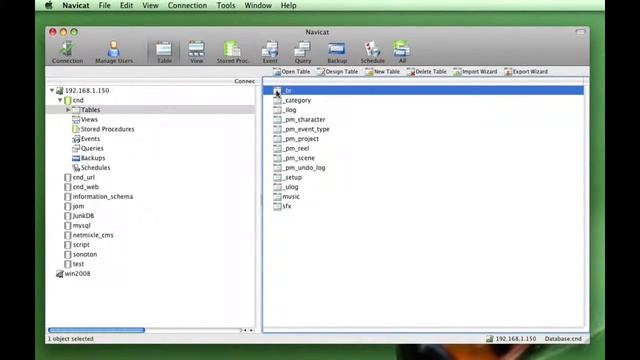Click the Backup toolbar icon
The width and height of the screenshot is (640, 360).
point(337,52)
